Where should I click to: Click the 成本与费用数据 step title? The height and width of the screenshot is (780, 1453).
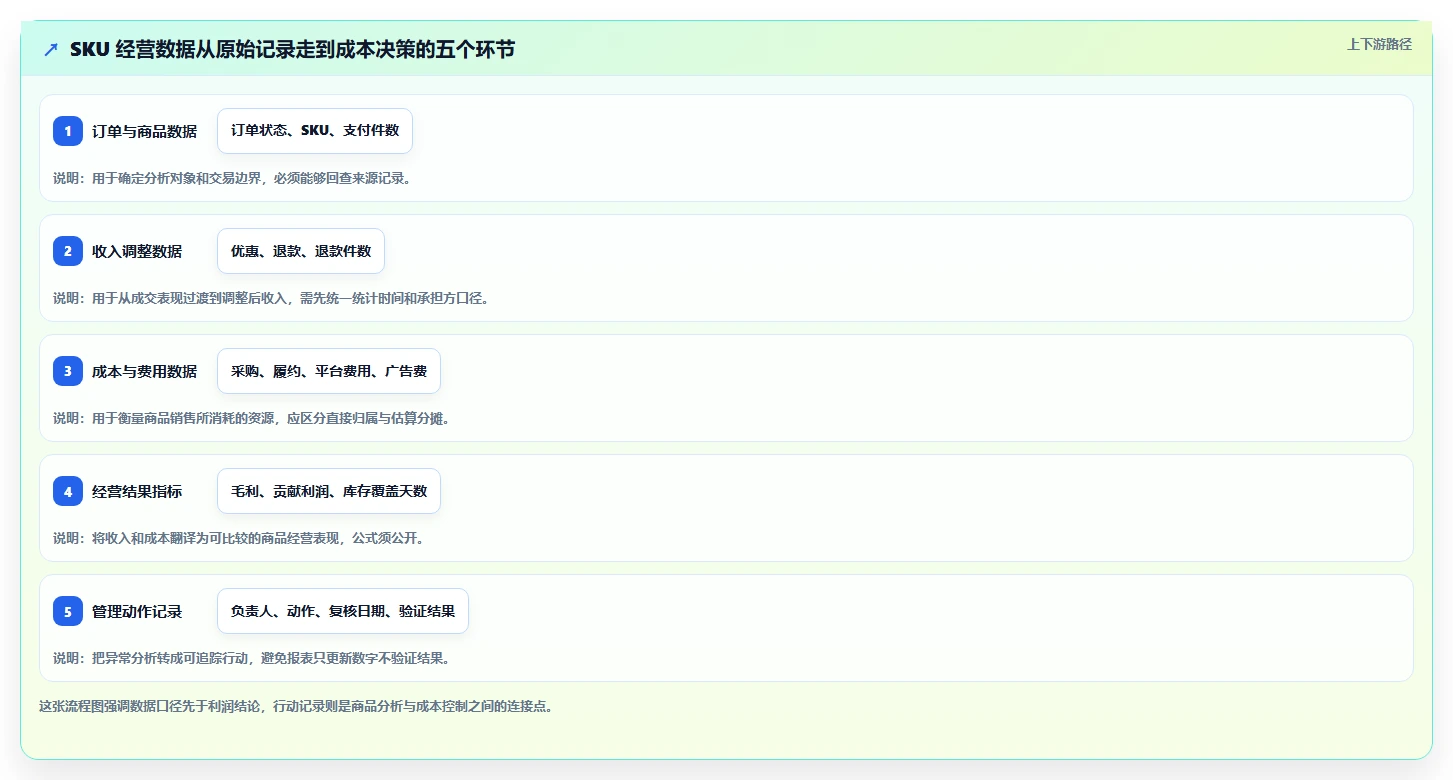pos(145,371)
